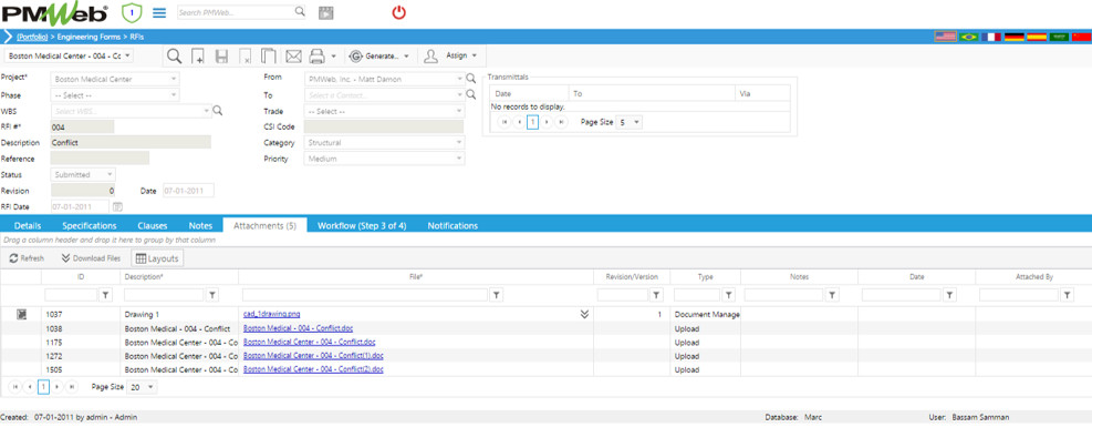Image resolution: width=1093 pixels, height=427 pixels.
Task: Open the Print options dropdown arrow
Action: pos(334,57)
